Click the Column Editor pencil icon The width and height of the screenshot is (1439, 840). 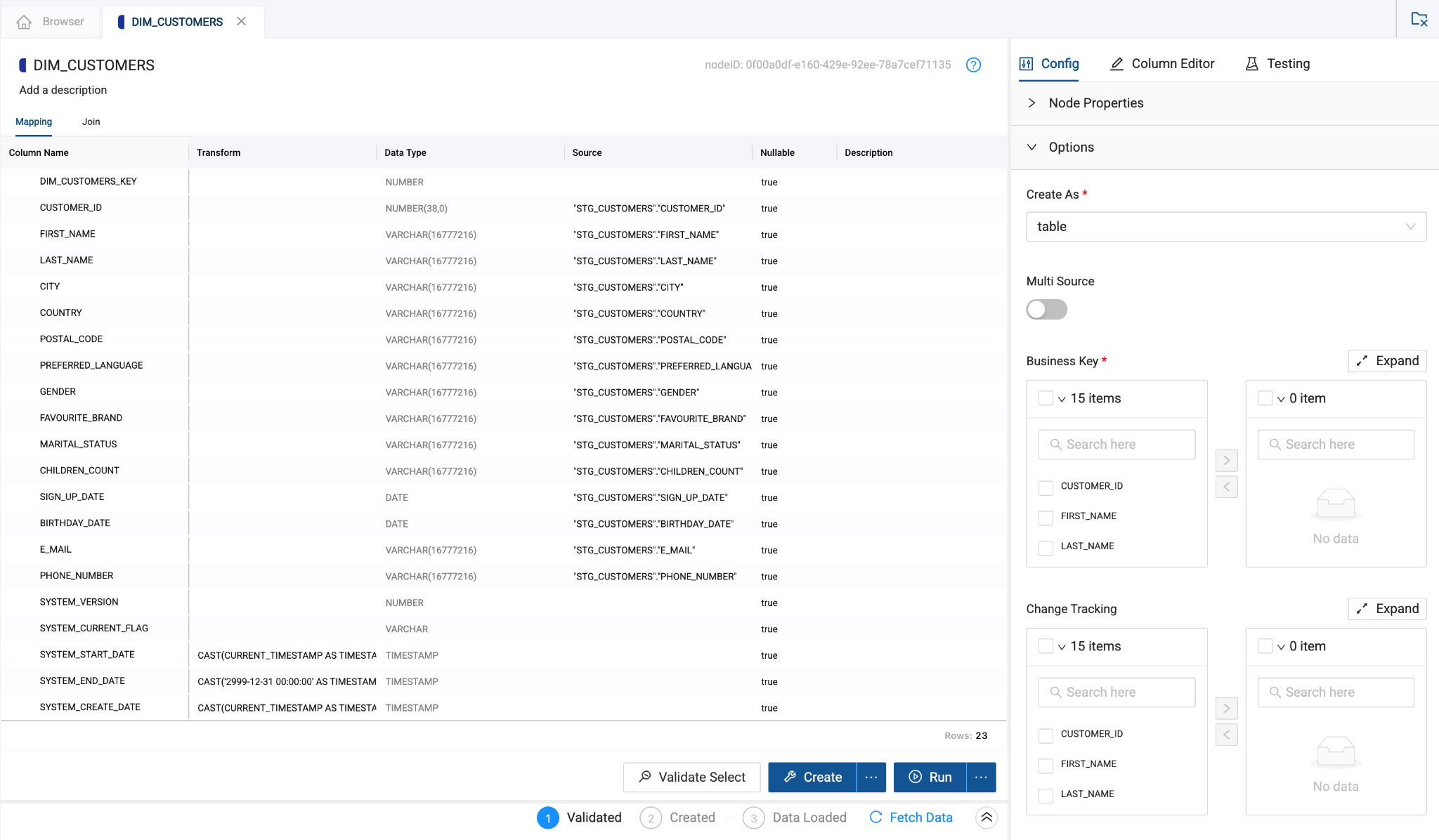(x=1116, y=64)
